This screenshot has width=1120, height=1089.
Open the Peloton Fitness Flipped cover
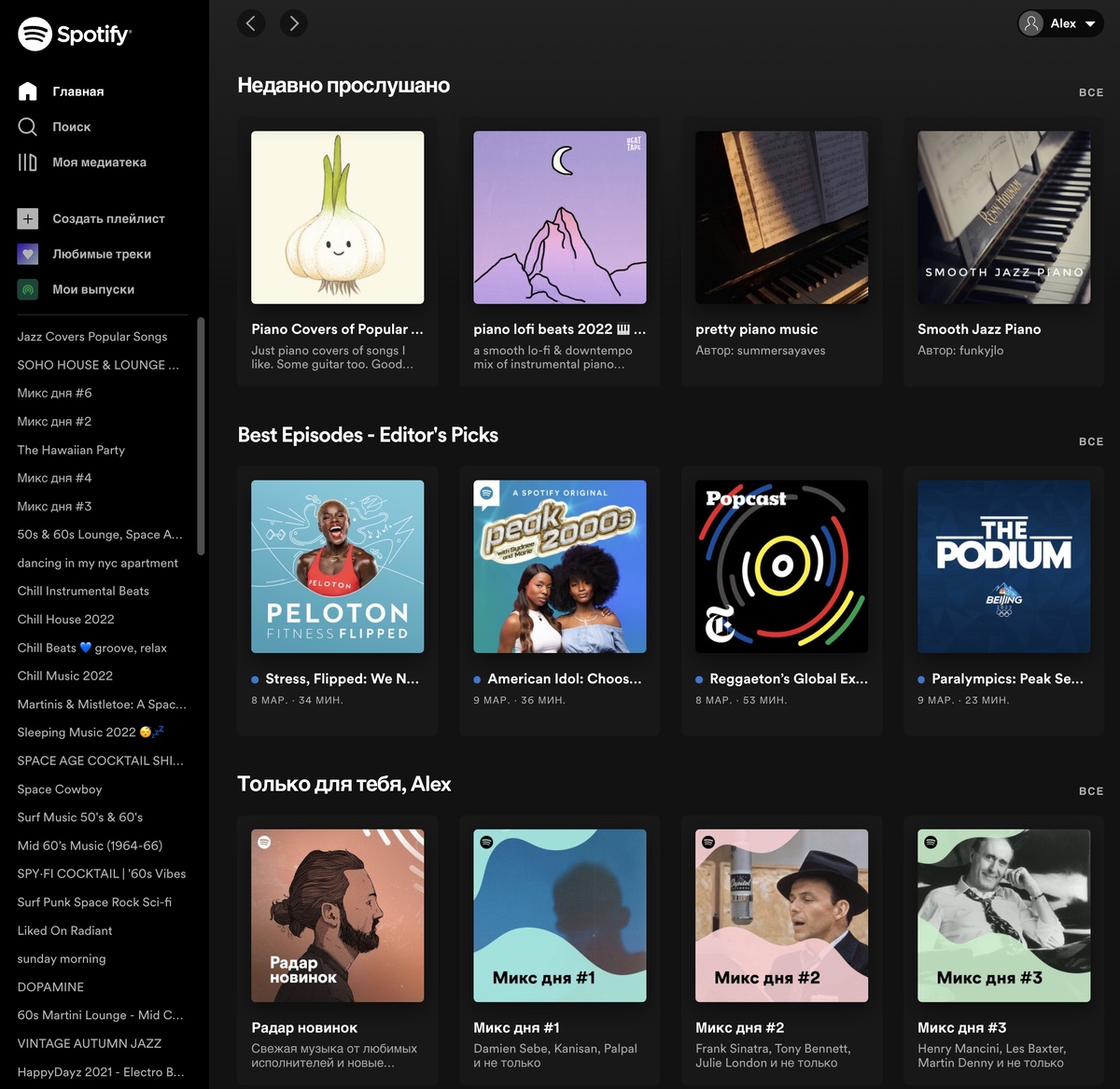[338, 566]
